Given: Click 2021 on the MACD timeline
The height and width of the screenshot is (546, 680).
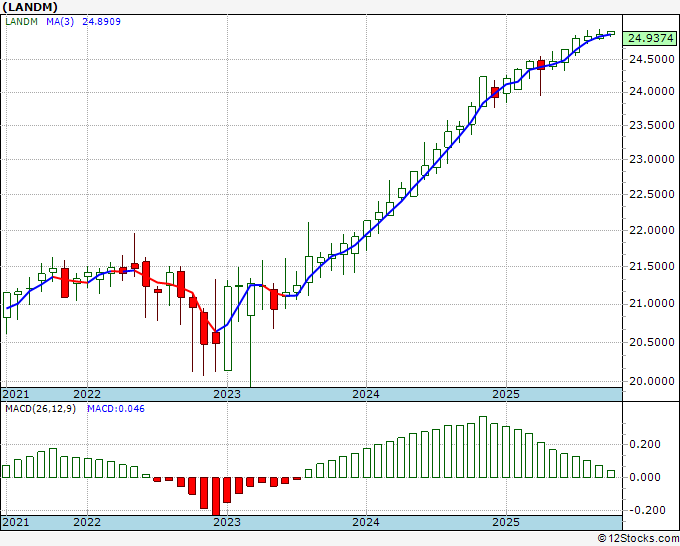Looking at the screenshot, I should pos(16,522).
